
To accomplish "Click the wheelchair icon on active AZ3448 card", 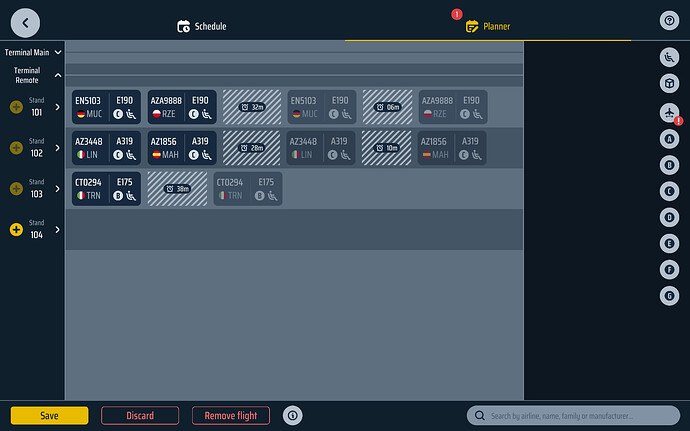I will click(131, 155).
